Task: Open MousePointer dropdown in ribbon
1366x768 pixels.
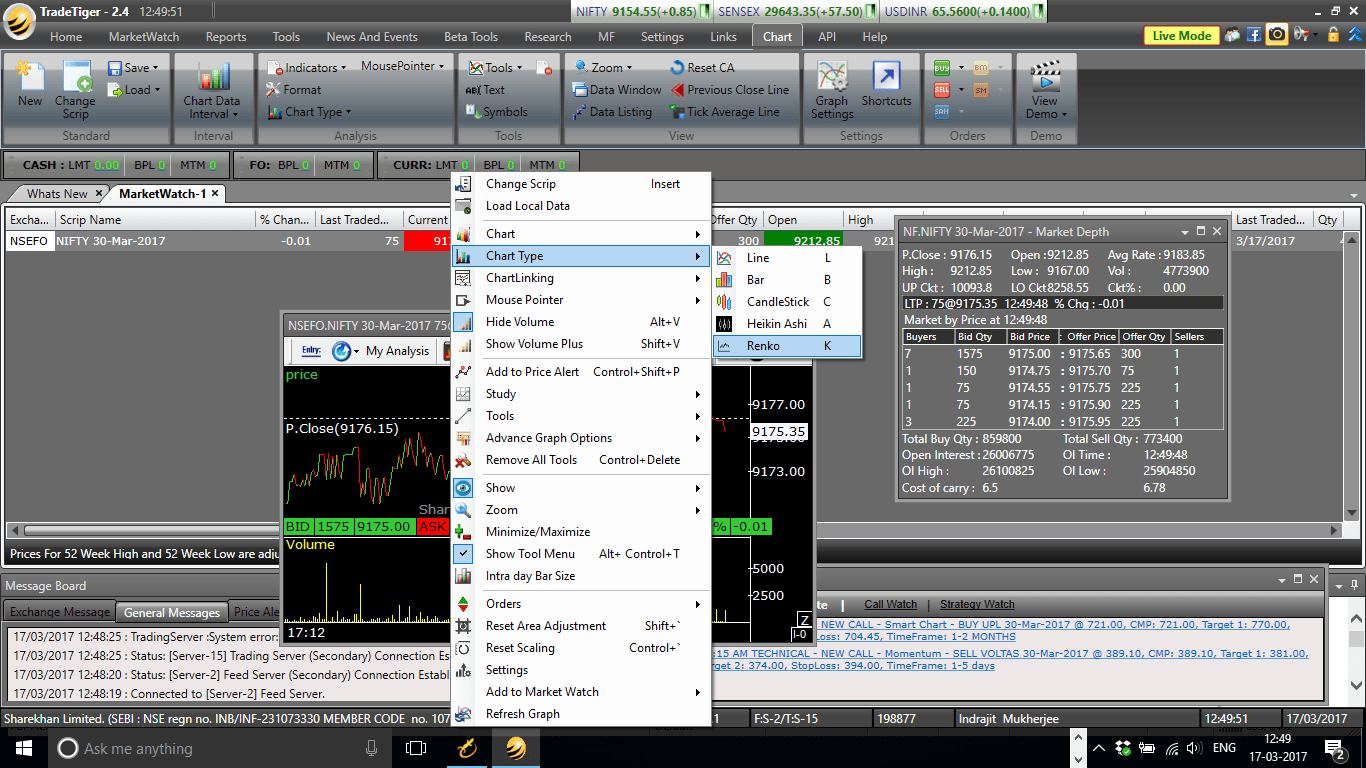Action: [x=404, y=66]
